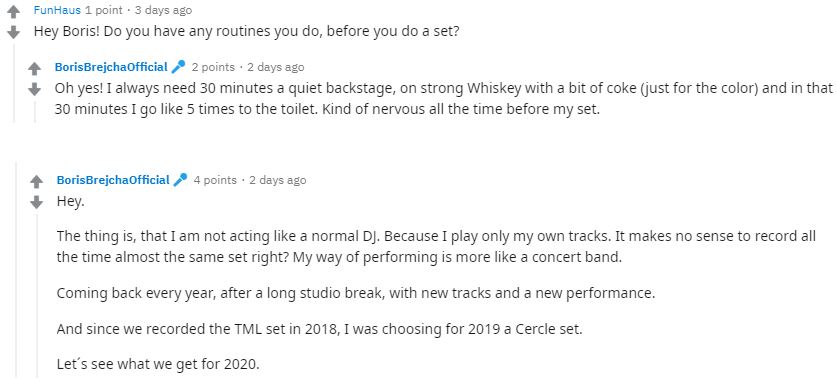Upvote Boris's reply about Whiskey backstage

(x=34, y=69)
